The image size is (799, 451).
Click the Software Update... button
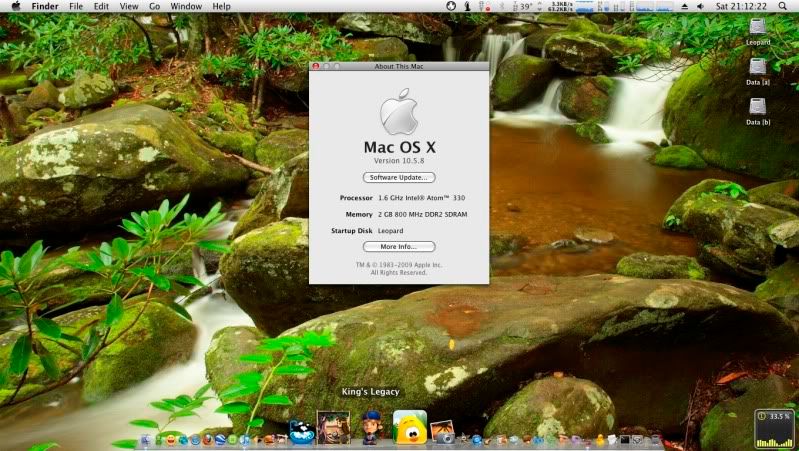399,177
